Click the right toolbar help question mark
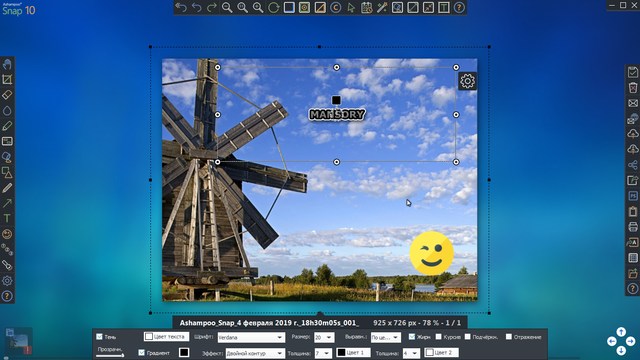 633,289
